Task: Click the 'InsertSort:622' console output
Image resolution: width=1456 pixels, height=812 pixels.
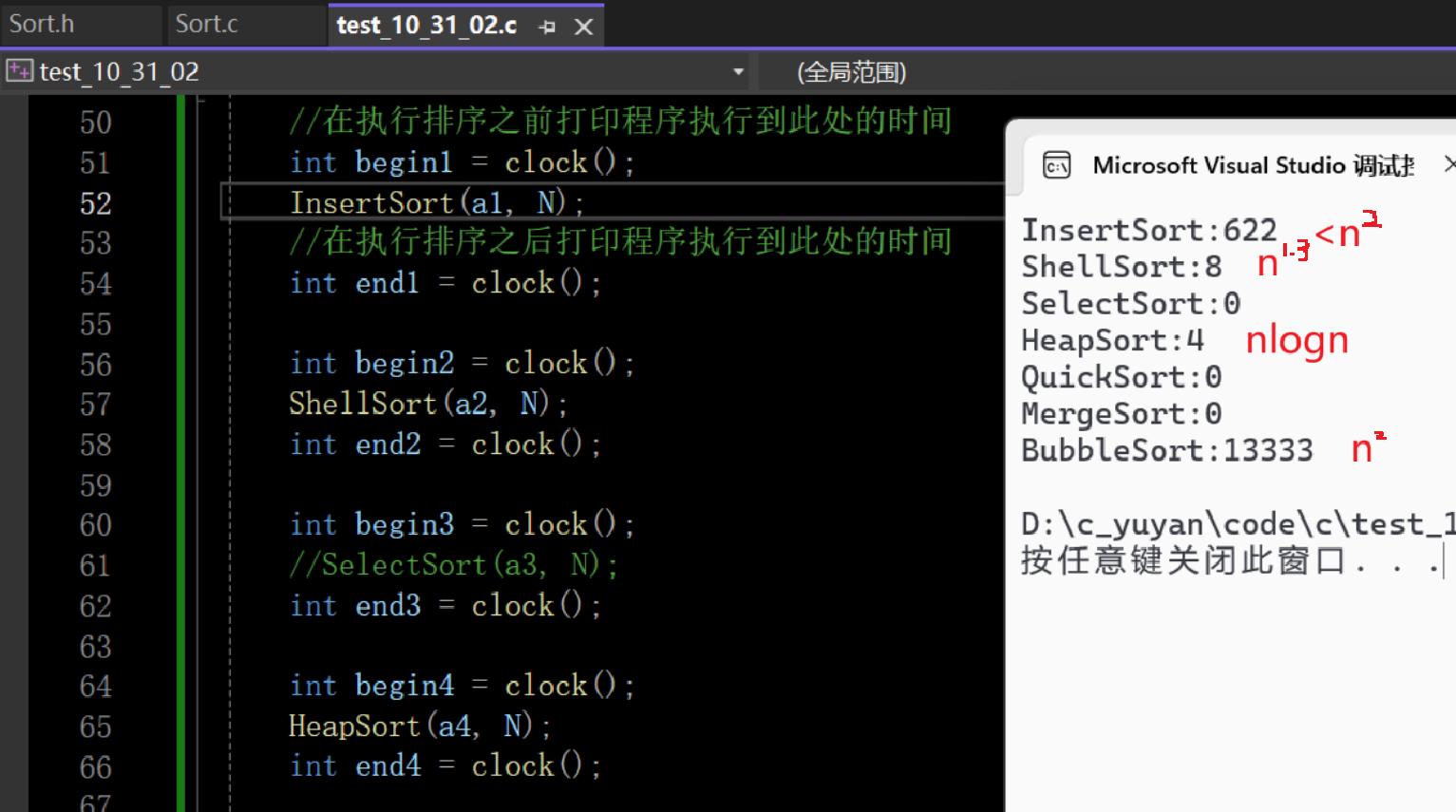Action: [x=1149, y=231]
